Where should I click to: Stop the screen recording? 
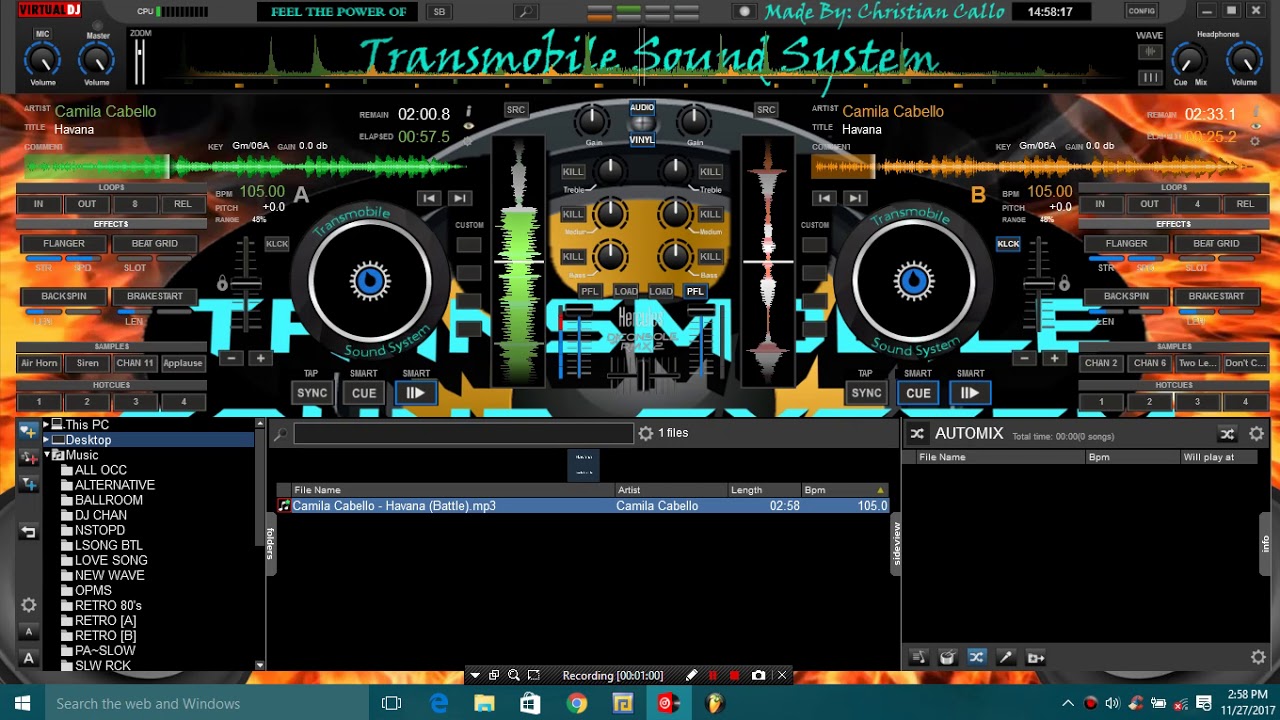point(735,676)
